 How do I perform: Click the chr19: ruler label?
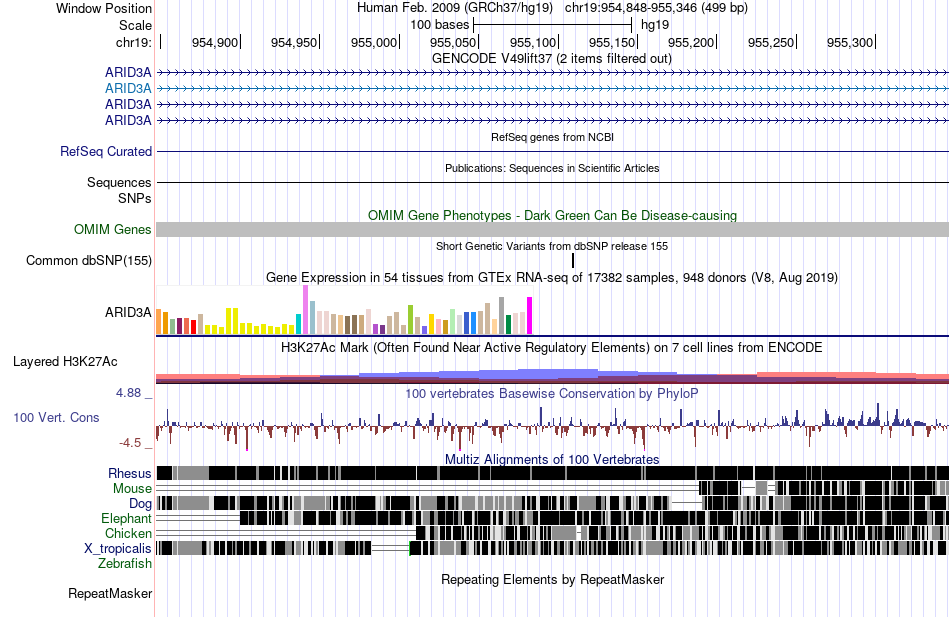(x=134, y=42)
